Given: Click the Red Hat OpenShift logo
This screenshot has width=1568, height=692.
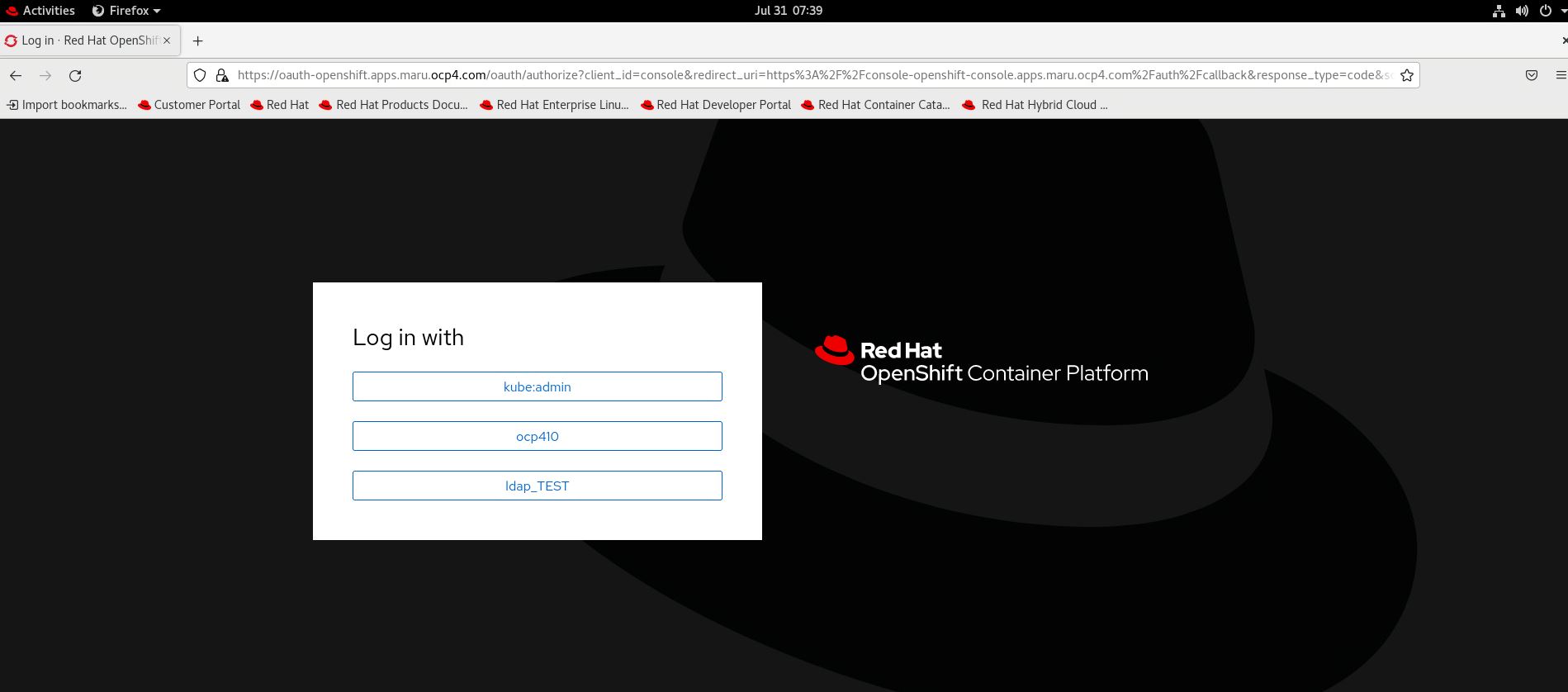Looking at the screenshot, I should [x=982, y=361].
